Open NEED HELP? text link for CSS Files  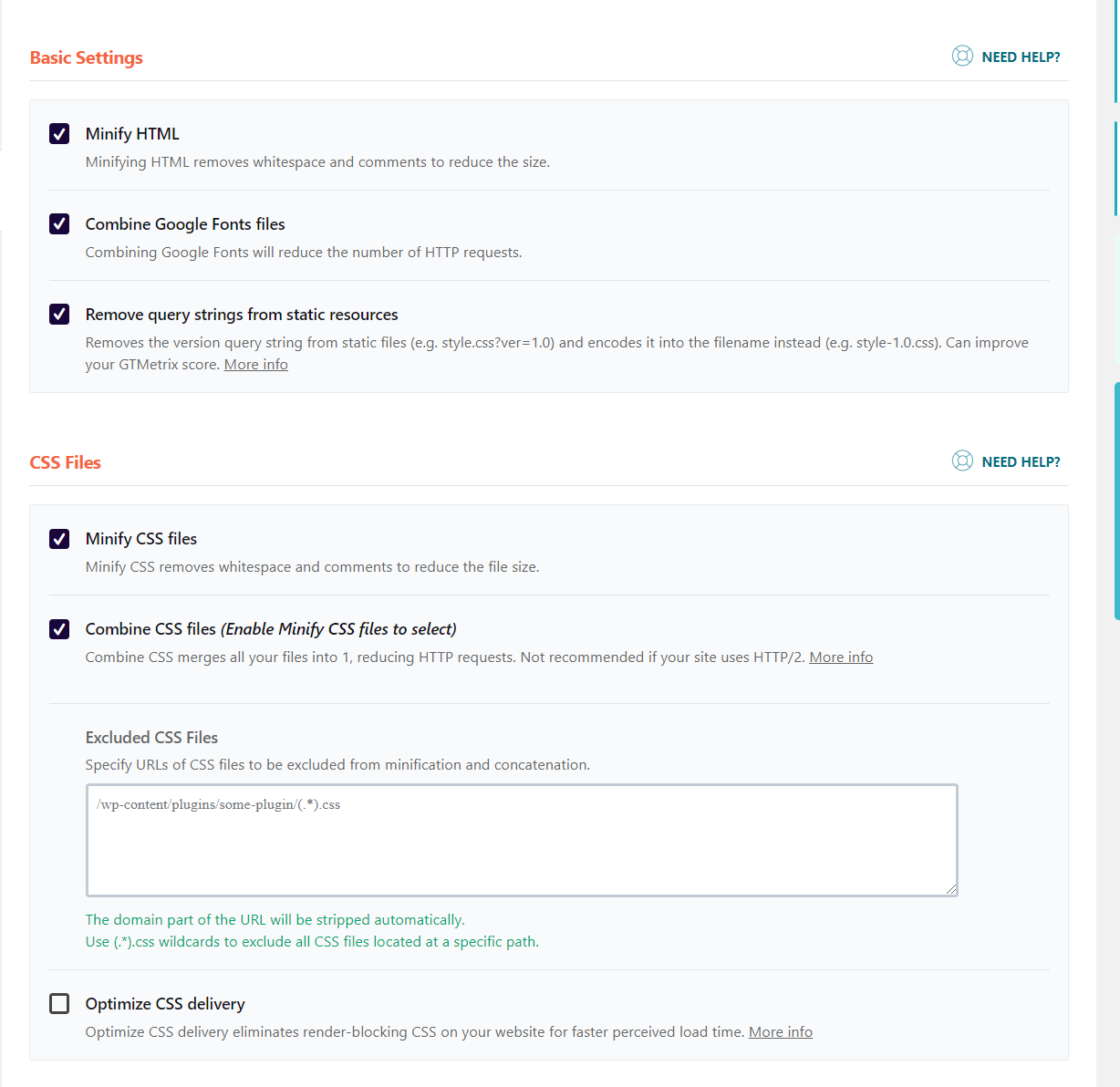click(x=1021, y=462)
